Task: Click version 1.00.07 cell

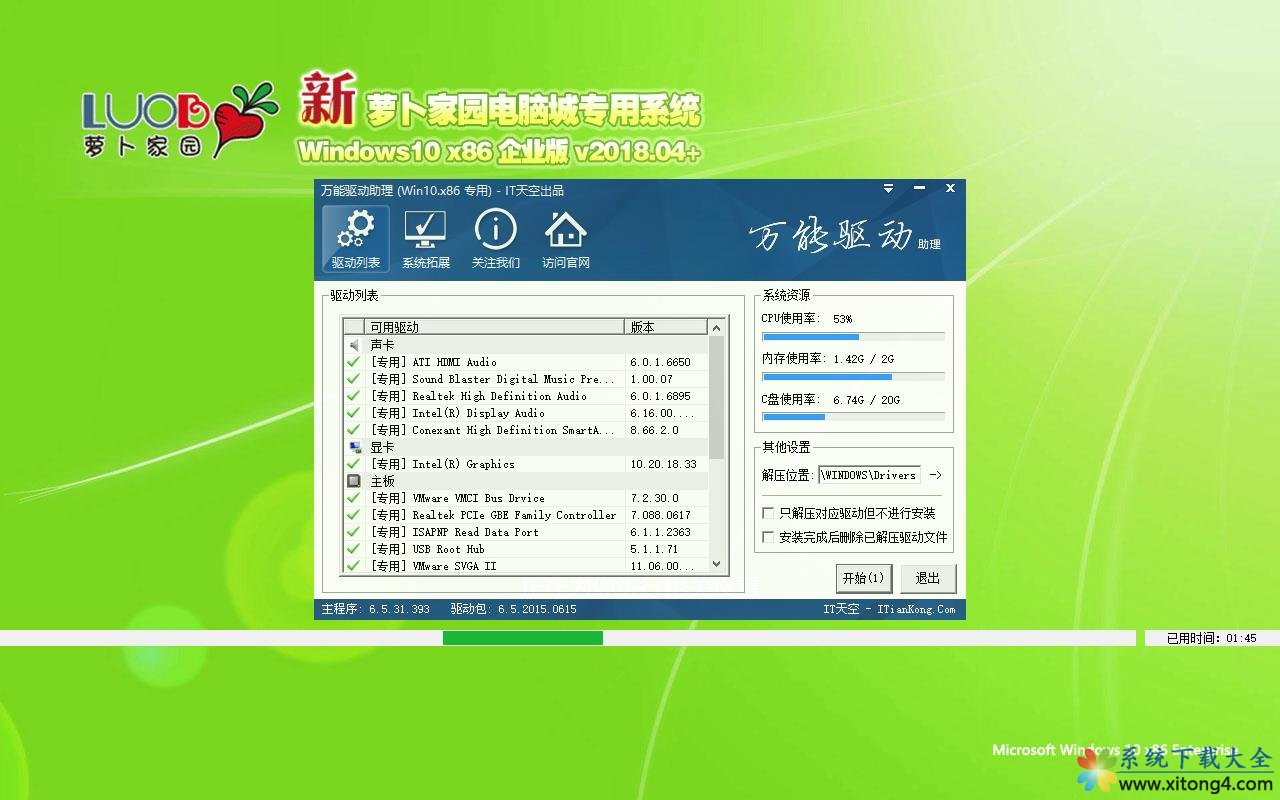Action: click(x=652, y=379)
